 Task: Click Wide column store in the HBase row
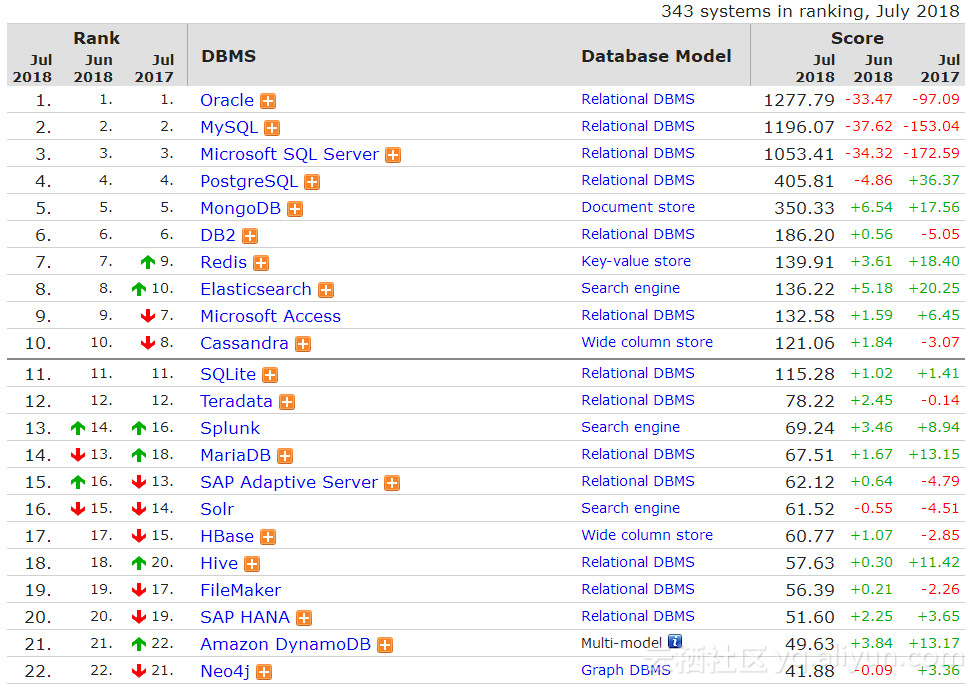pos(647,536)
